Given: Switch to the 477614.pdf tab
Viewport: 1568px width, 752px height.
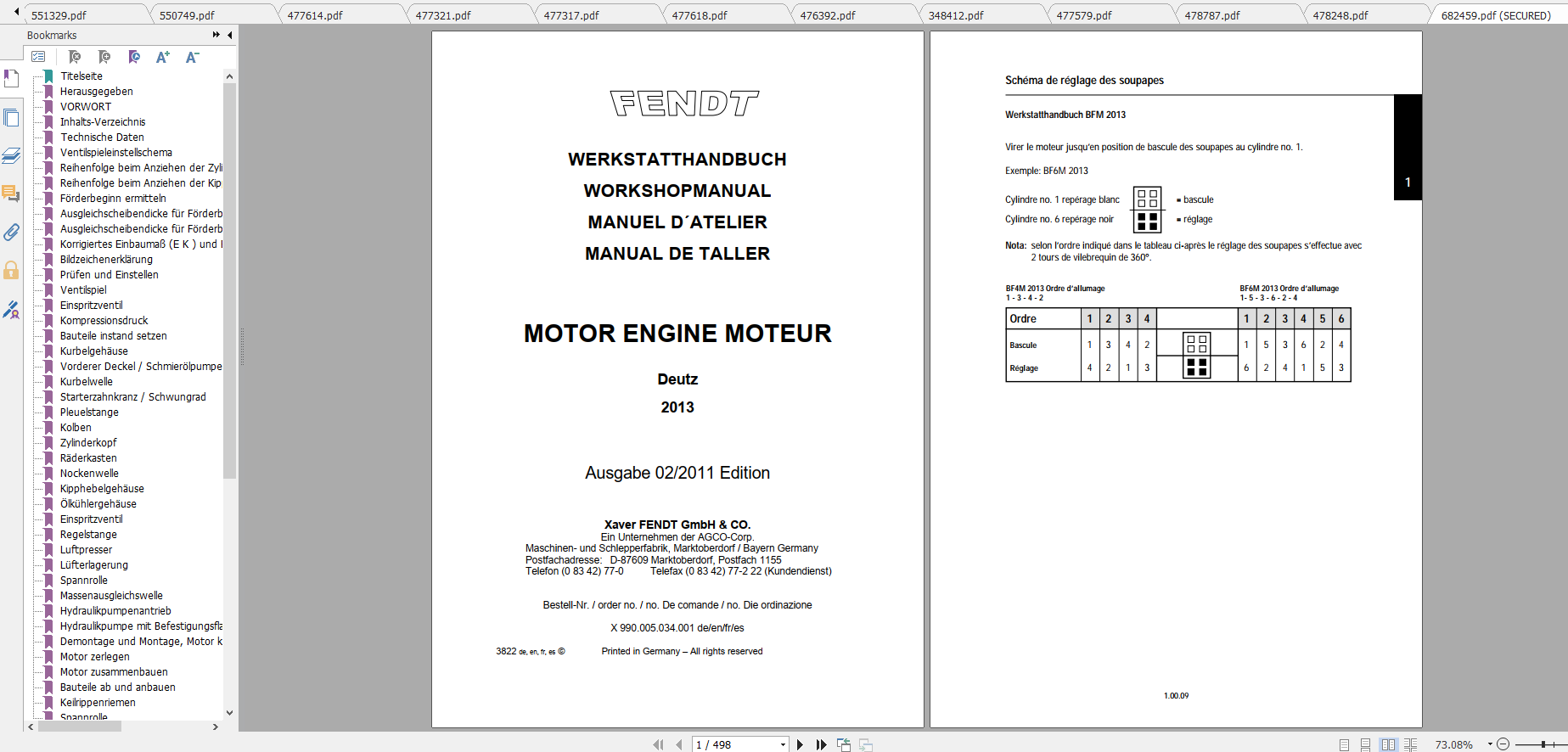Looking at the screenshot, I should coord(315,15).
